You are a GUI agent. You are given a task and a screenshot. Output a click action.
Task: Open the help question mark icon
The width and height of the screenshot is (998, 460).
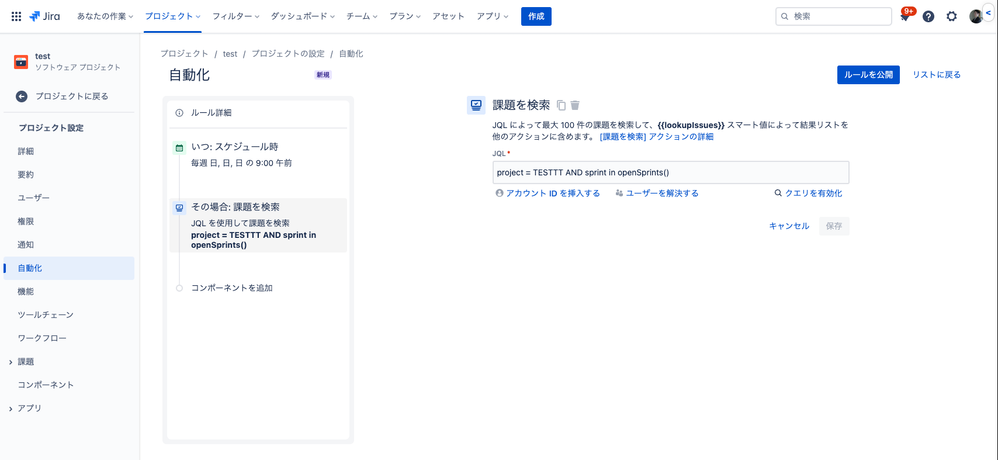click(x=928, y=17)
